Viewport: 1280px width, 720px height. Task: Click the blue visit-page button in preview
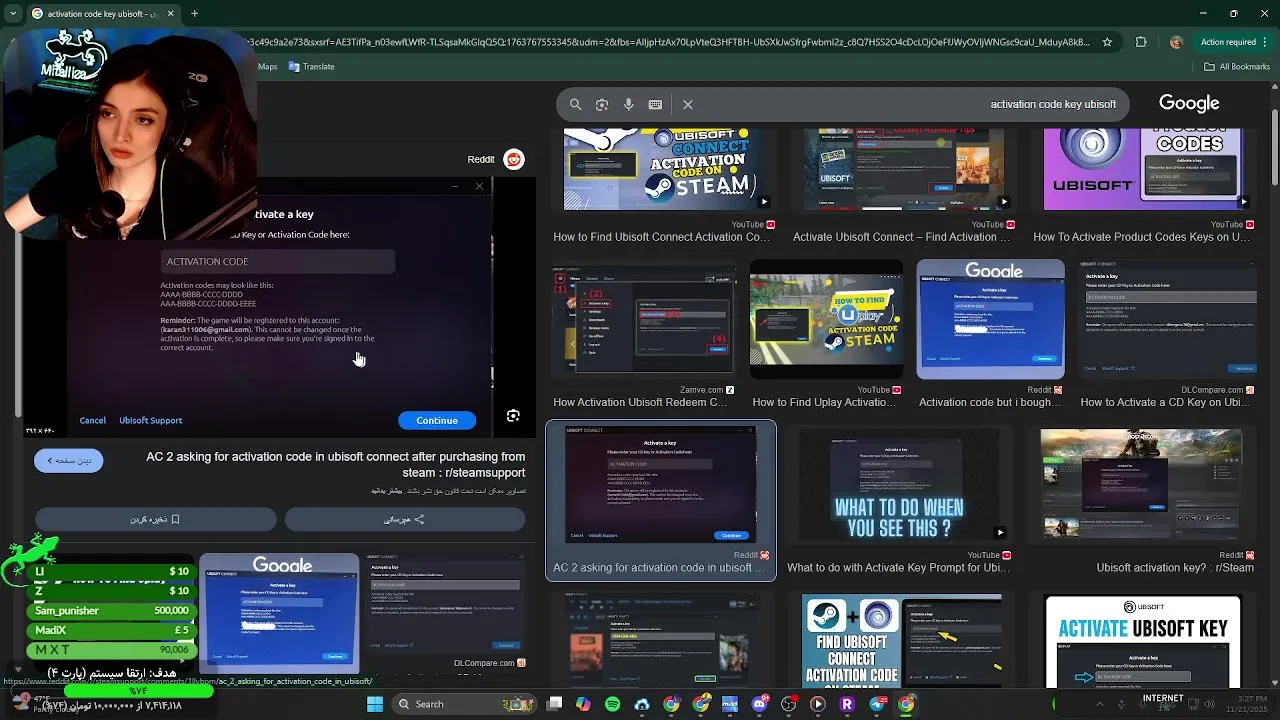pos(68,460)
